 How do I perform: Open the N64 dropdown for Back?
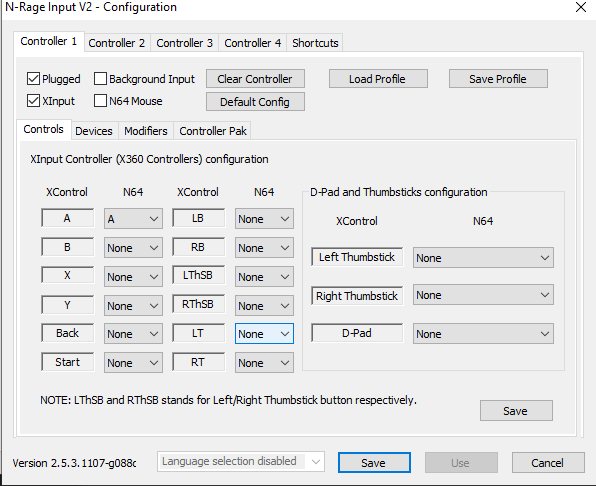(x=133, y=334)
